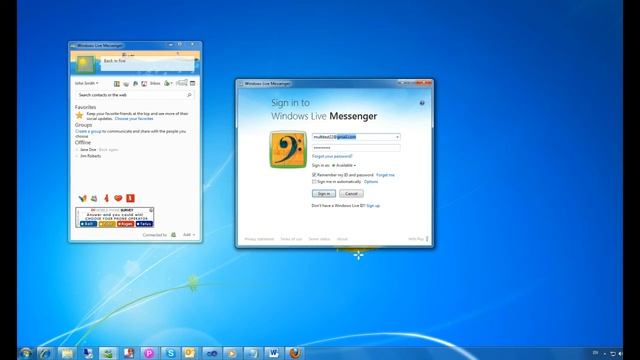
Task: Open the pink P app on taskbar
Action: click(149, 353)
